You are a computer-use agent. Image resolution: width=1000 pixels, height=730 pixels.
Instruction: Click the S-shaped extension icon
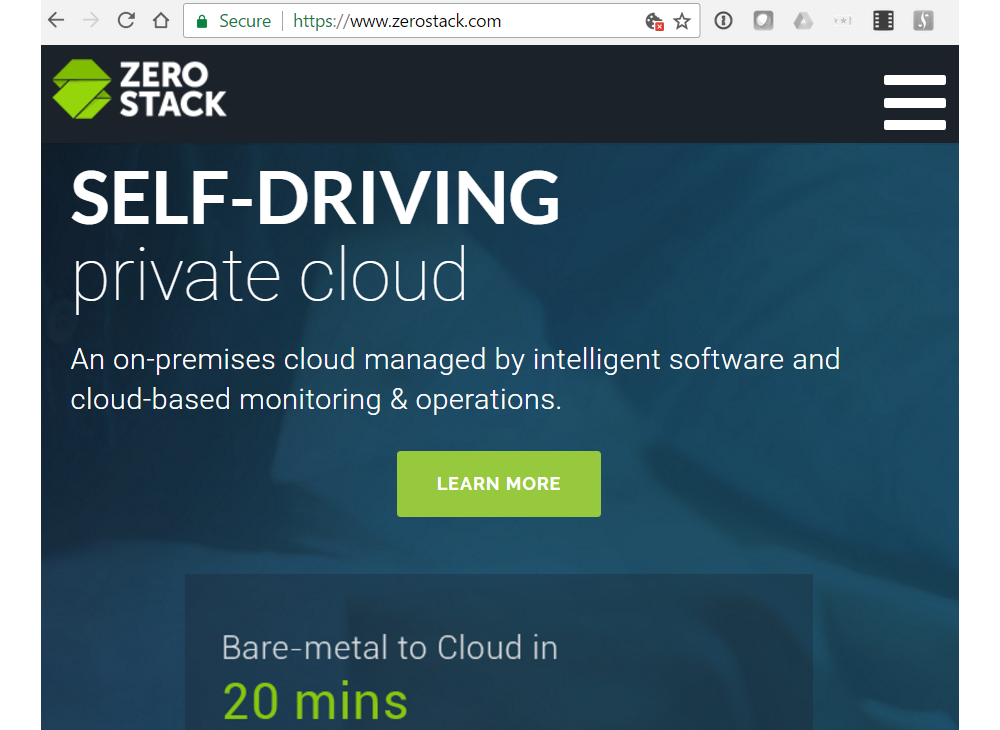[923, 21]
